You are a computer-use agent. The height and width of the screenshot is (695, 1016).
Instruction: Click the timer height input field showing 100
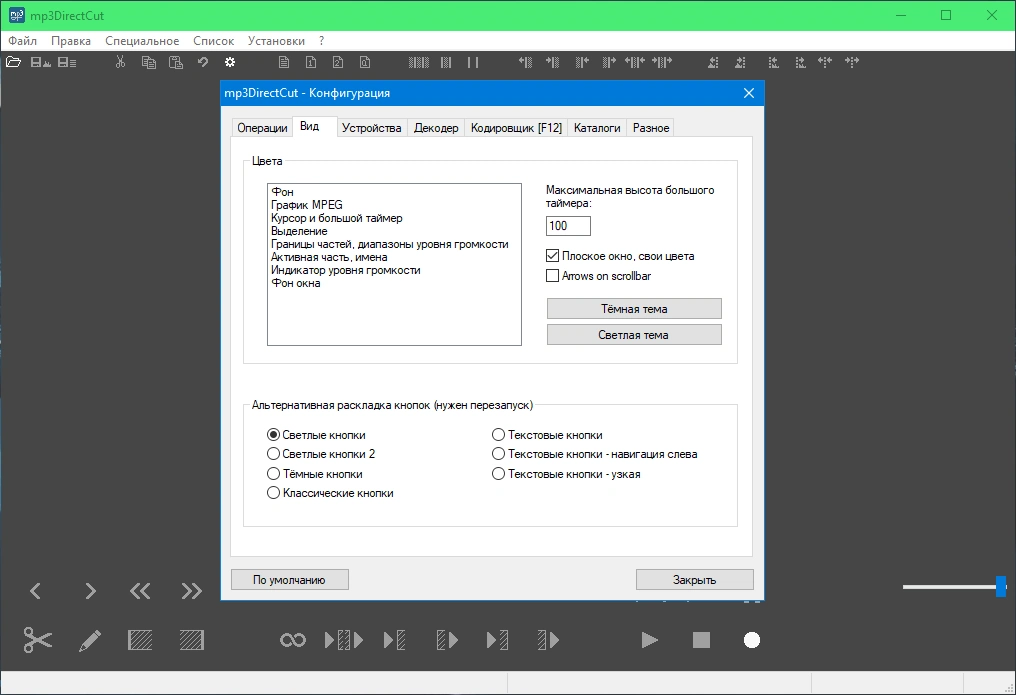click(x=568, y=226)
